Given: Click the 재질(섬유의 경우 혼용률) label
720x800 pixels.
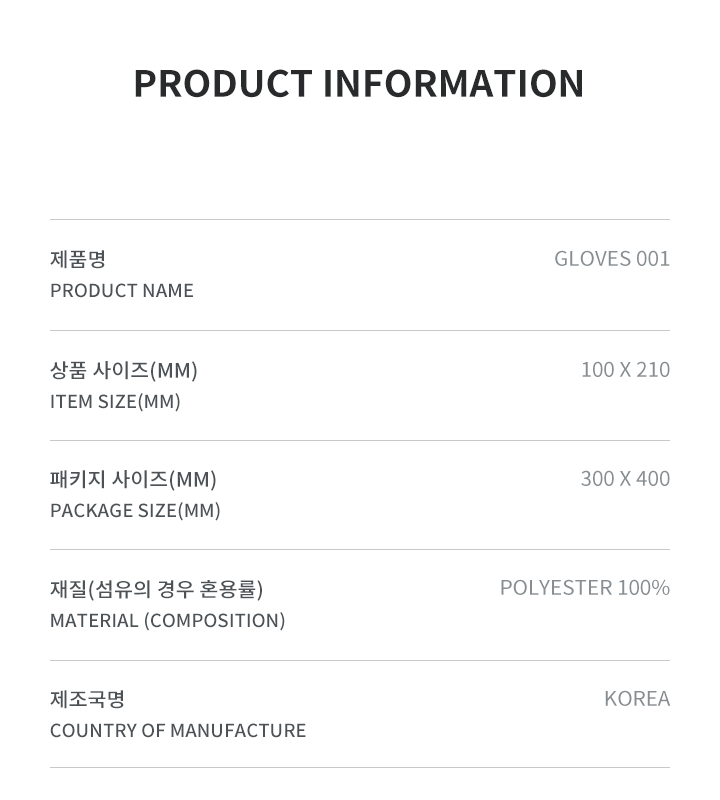Looking at the screenshot, I should tap(157, 589).
